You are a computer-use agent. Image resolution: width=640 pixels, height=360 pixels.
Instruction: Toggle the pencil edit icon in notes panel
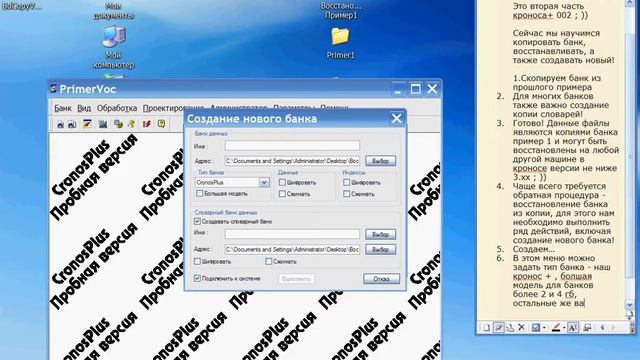click(498, 327)
